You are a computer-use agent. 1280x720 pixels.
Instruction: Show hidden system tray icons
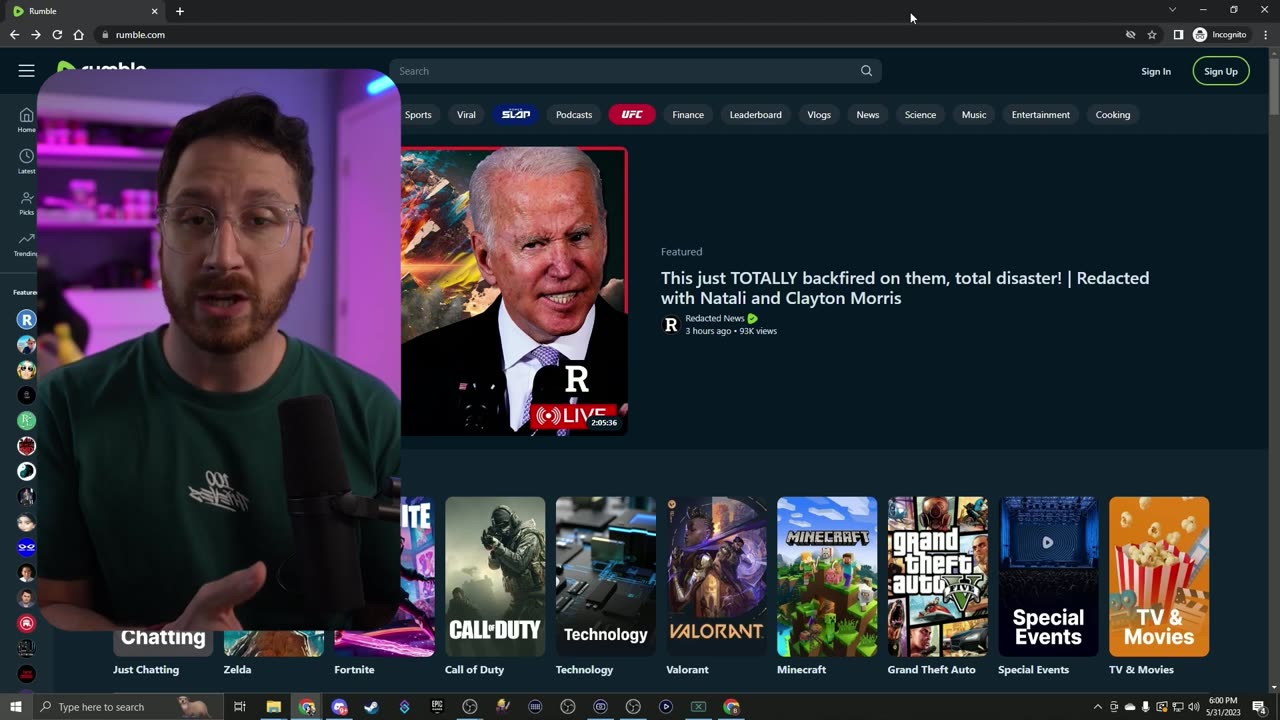click(x=1097, y=707)
